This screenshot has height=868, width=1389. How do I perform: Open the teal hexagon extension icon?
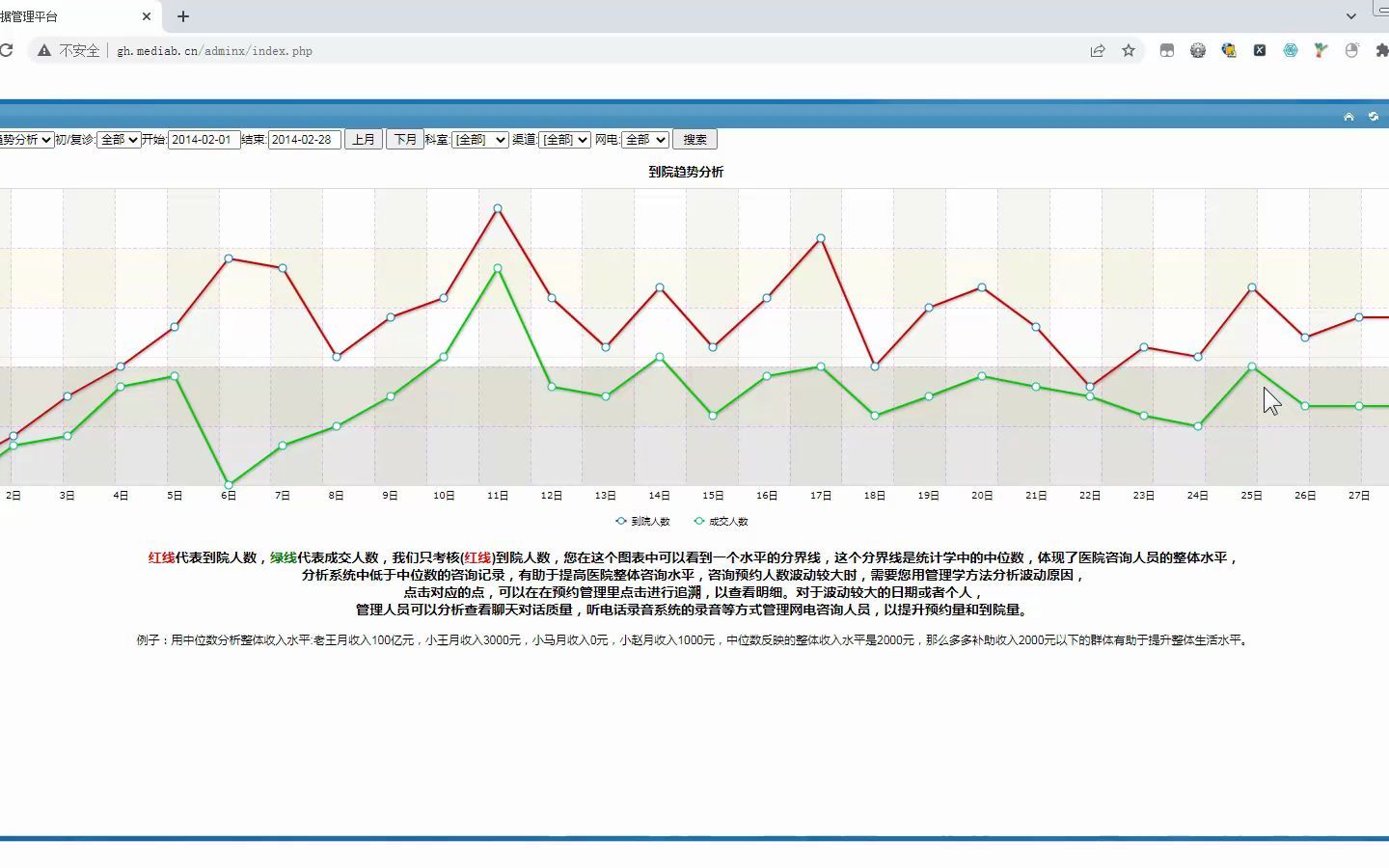point(1291,51)
